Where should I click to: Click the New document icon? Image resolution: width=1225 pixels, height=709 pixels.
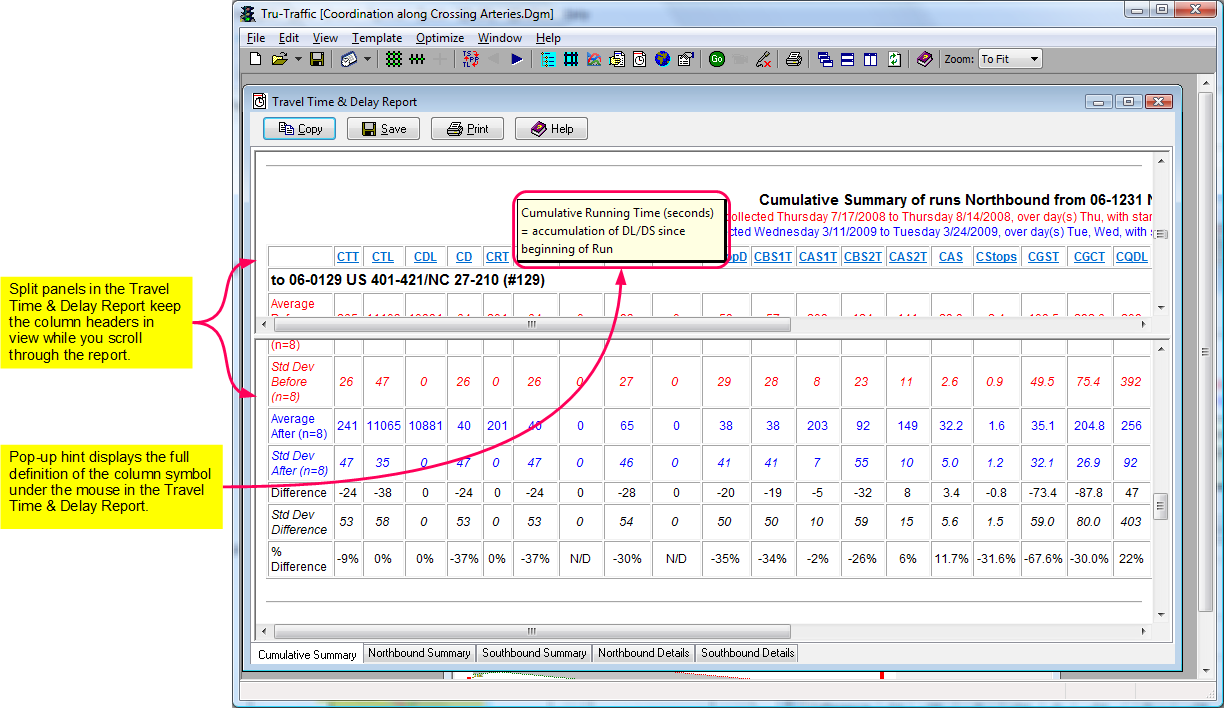tap(253, 59)
